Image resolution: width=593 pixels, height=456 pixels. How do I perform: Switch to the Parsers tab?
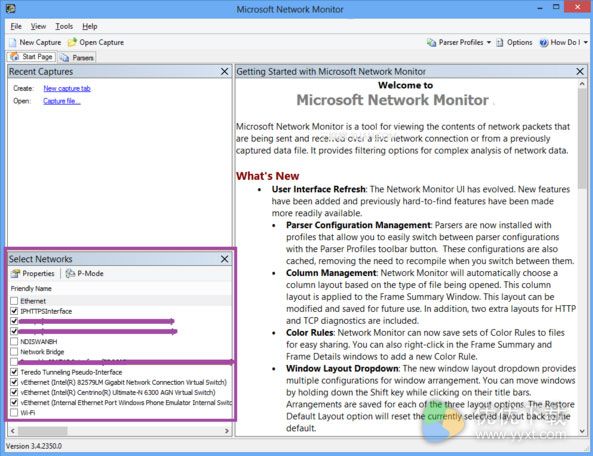coord(77,57)
